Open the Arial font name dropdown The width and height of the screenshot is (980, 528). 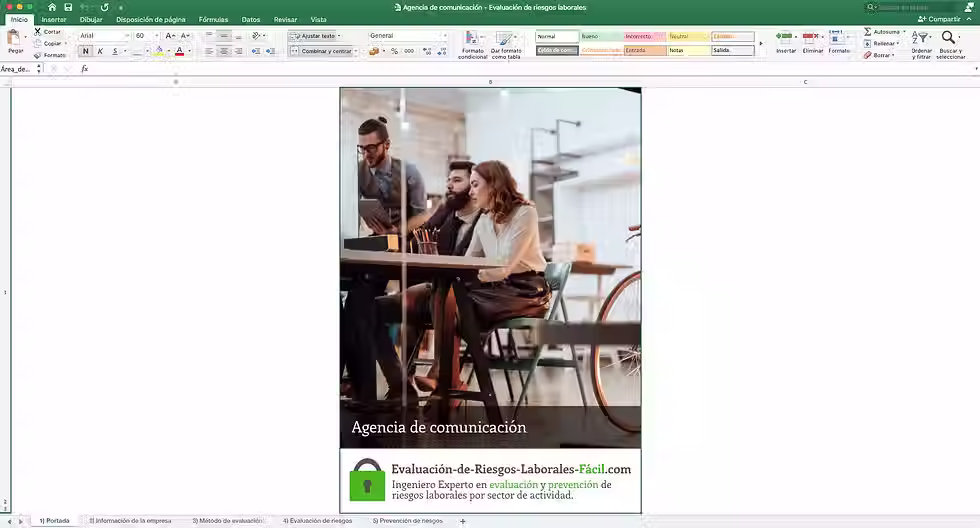[127, 36]
